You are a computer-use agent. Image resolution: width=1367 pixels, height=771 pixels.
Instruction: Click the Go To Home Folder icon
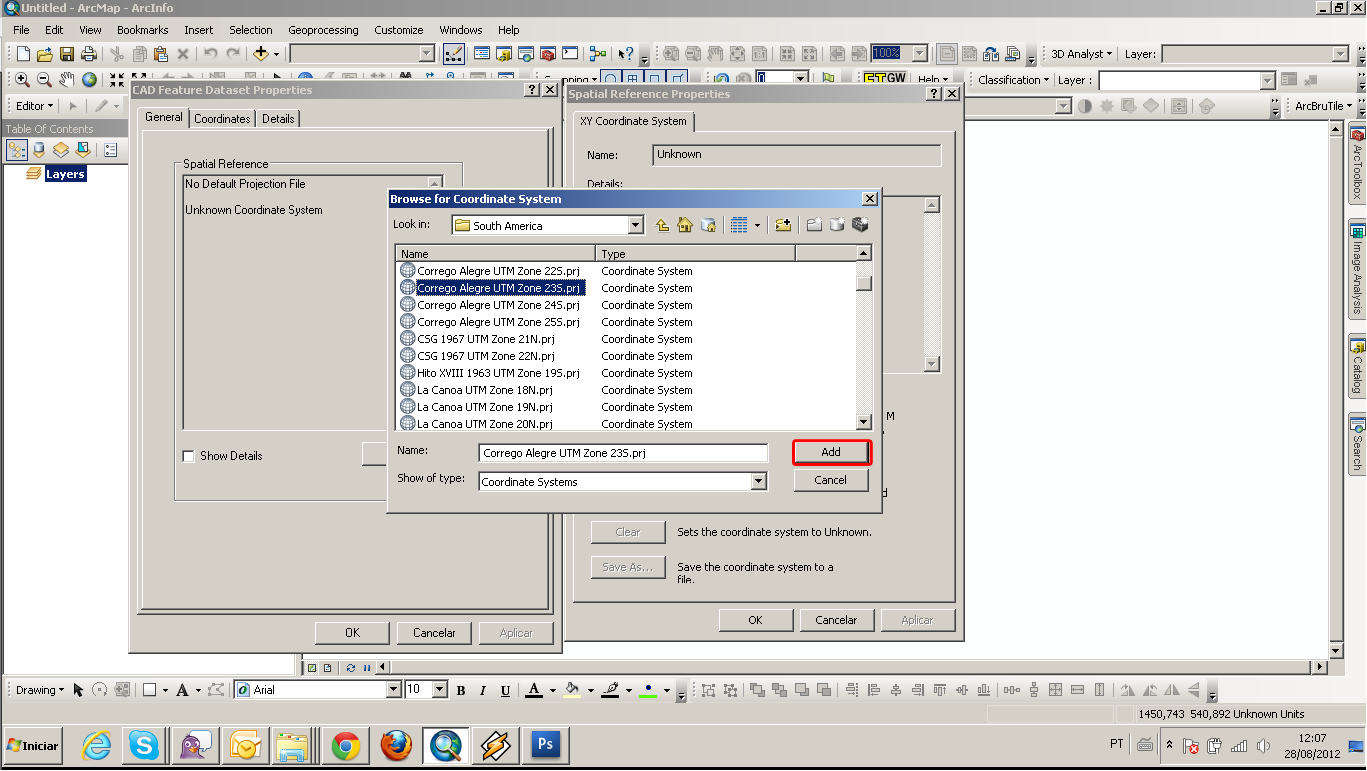pos(685,226)
